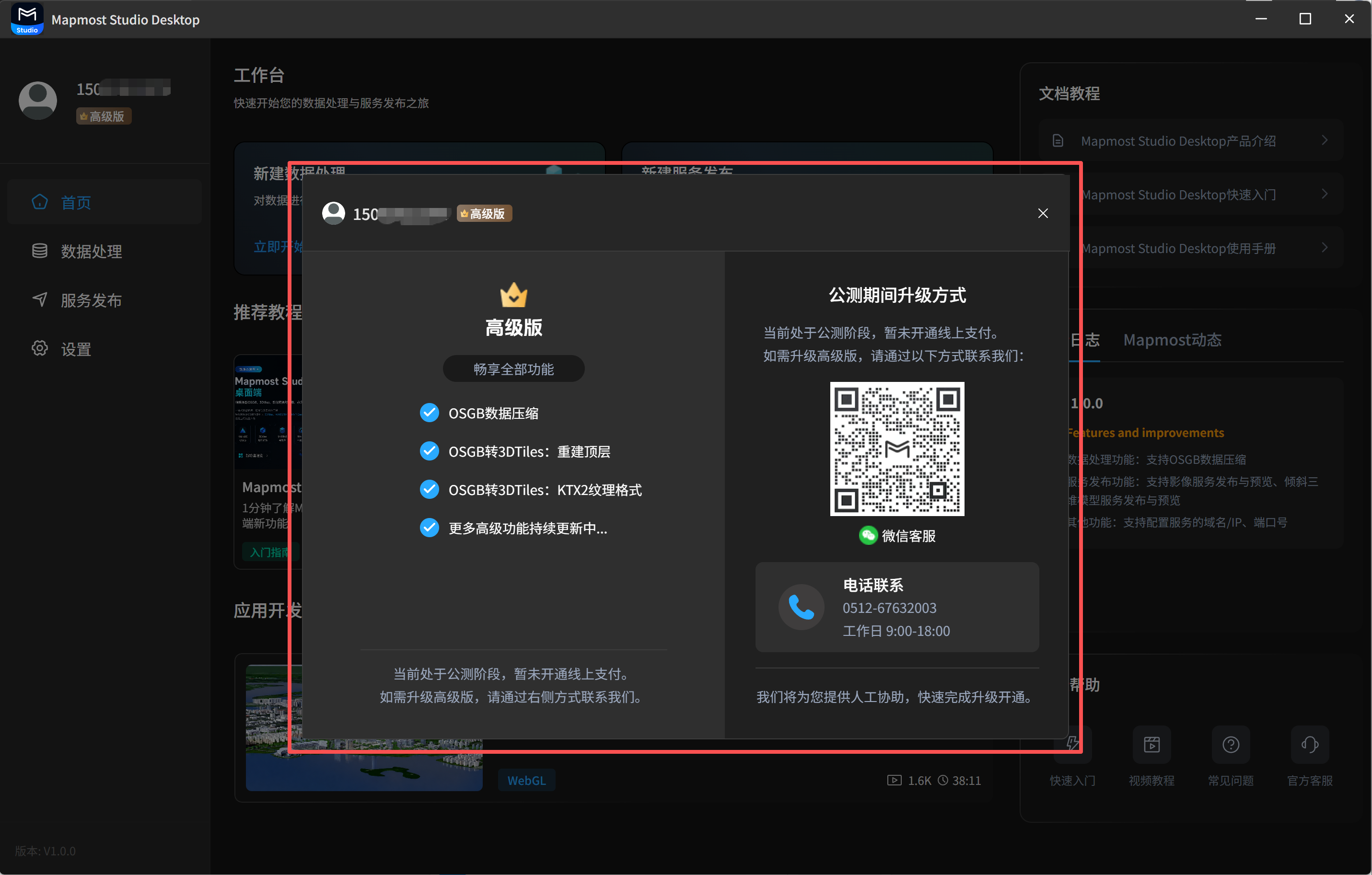
Task: Click the OSGB数据压缩 feature row
Action: [479, 413]
